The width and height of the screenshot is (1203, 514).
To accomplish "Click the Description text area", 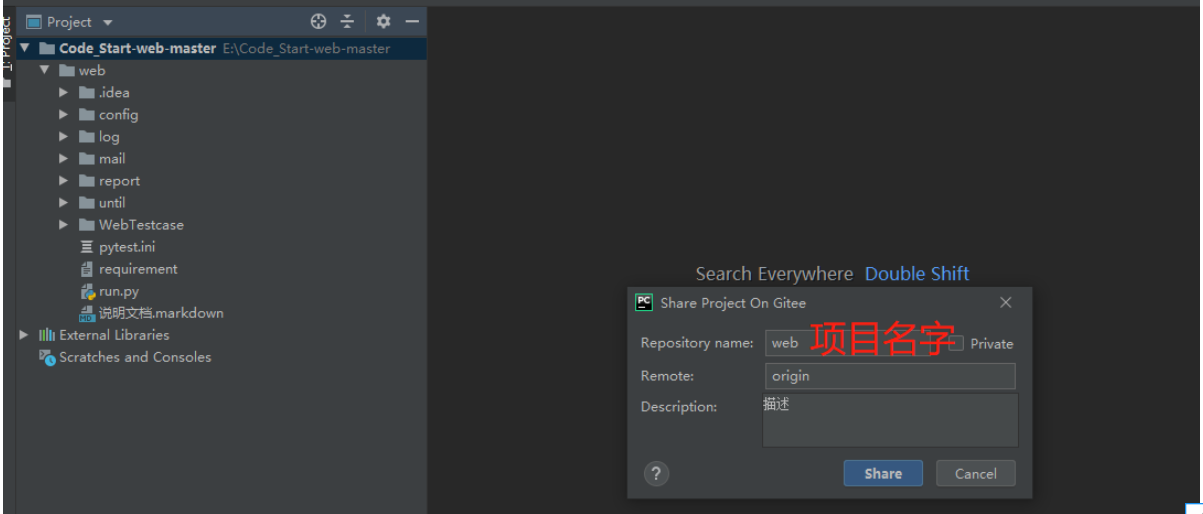I will tap(890, 420).
